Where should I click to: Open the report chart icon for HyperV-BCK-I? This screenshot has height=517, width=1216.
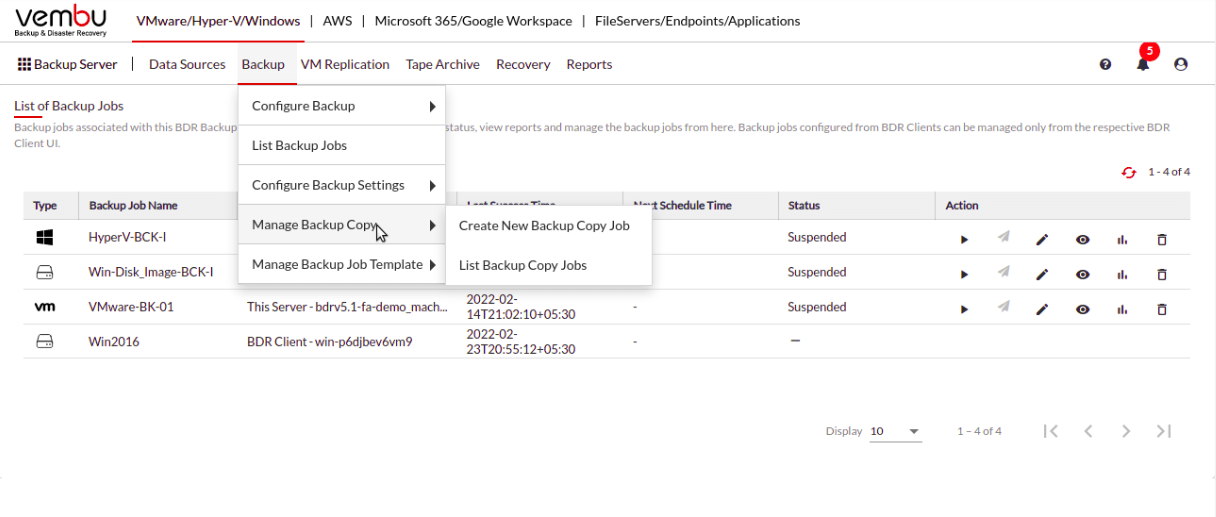click(x=1122, y=240)
